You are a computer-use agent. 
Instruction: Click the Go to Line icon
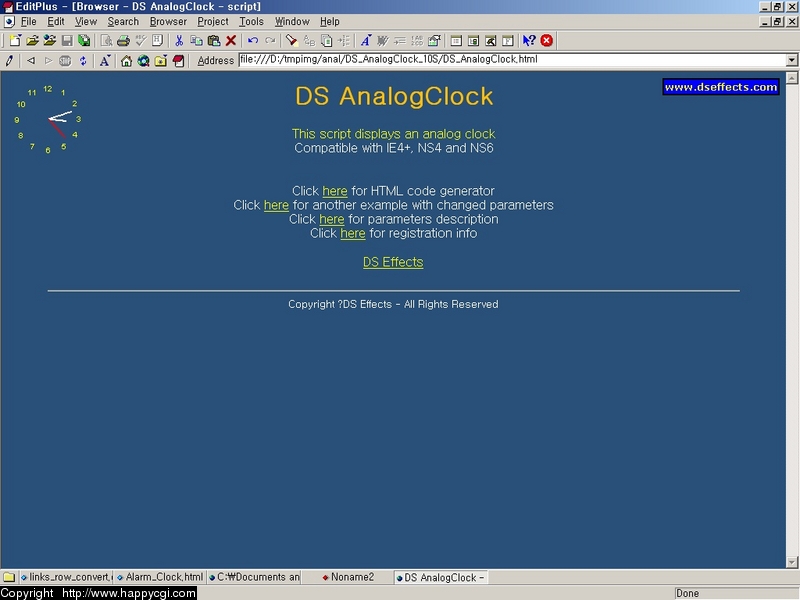[344, 41]
